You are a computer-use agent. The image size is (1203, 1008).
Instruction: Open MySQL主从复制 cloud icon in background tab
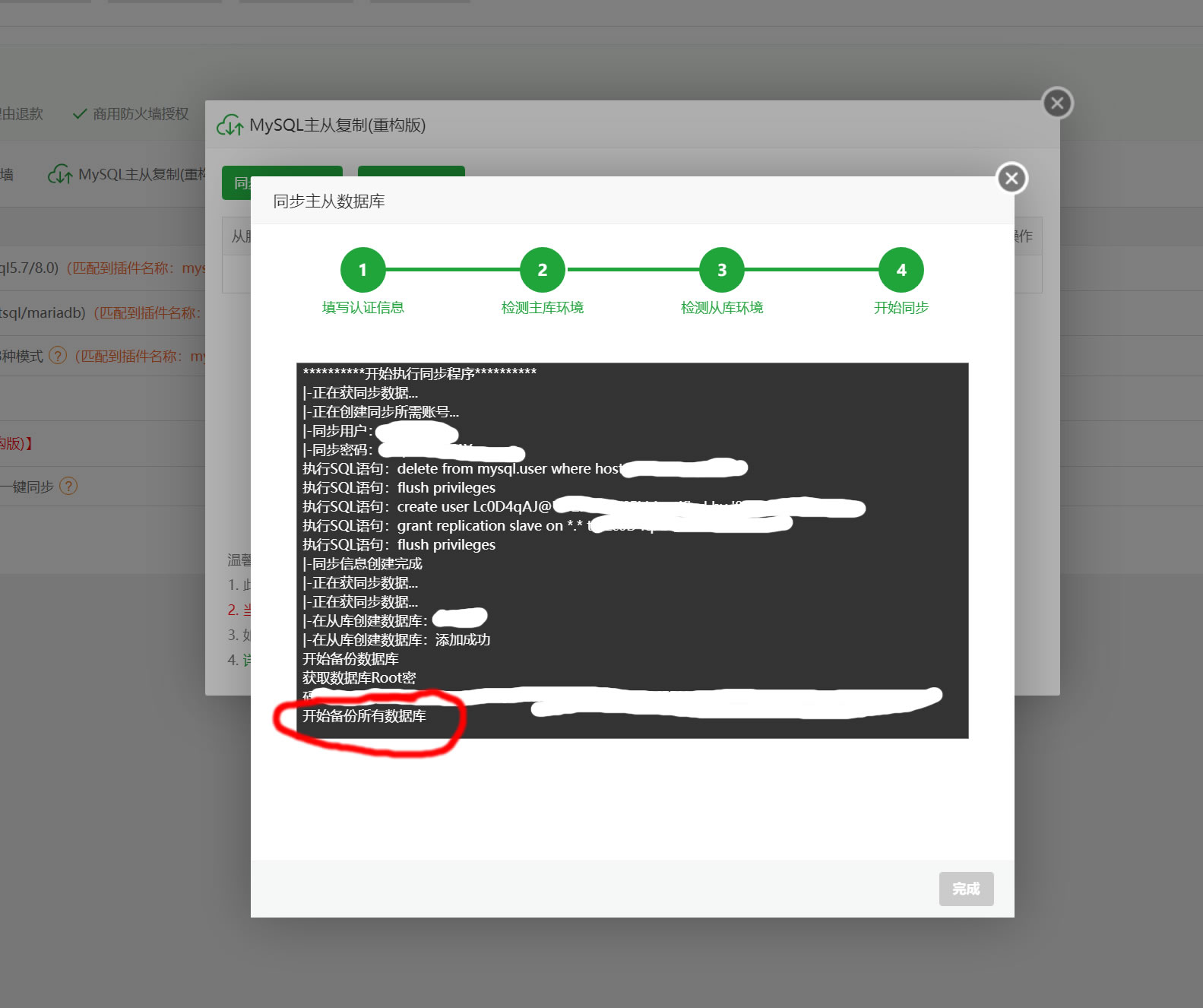coord(61,175)
